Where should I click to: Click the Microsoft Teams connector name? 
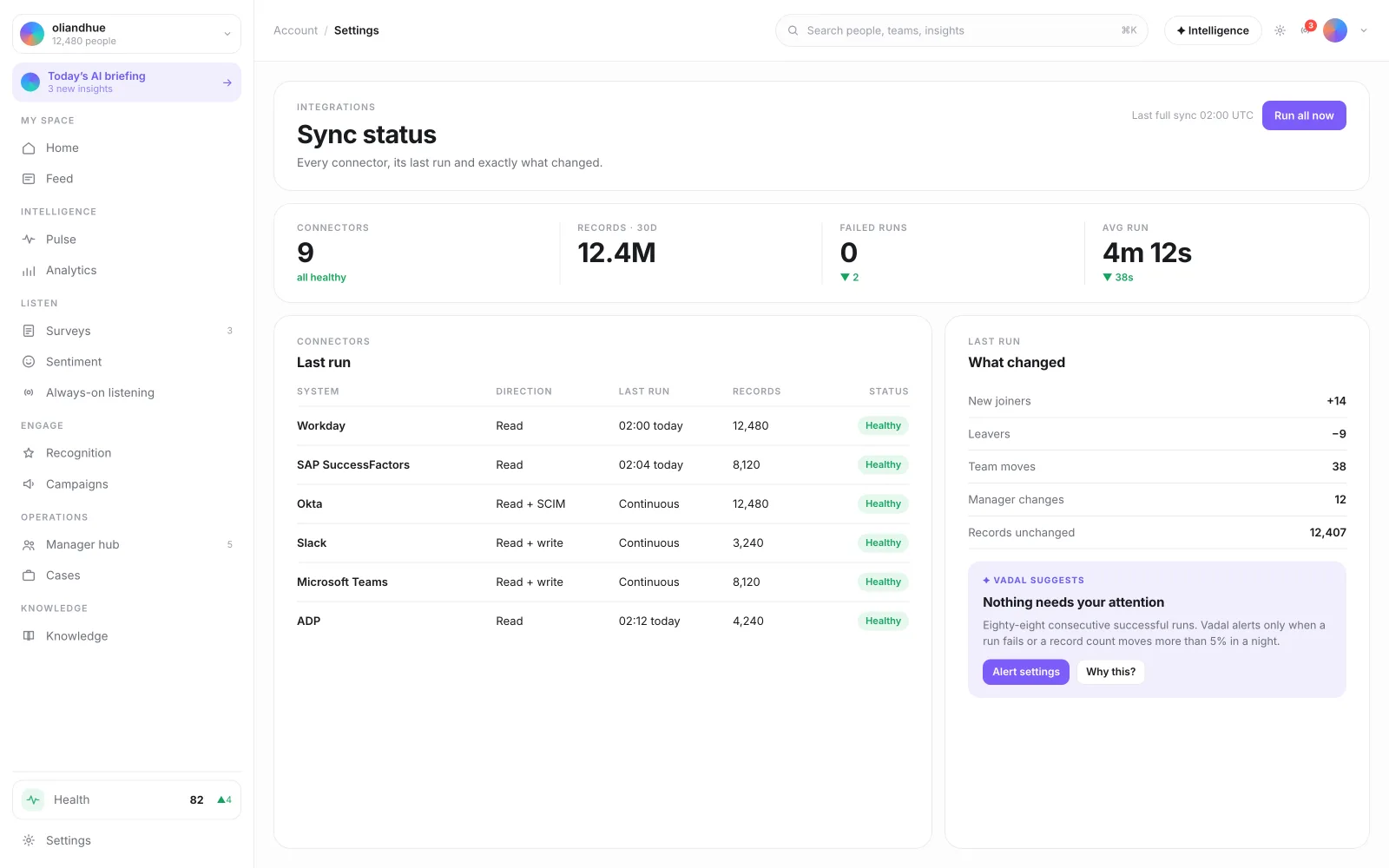(x=342, y=582)
